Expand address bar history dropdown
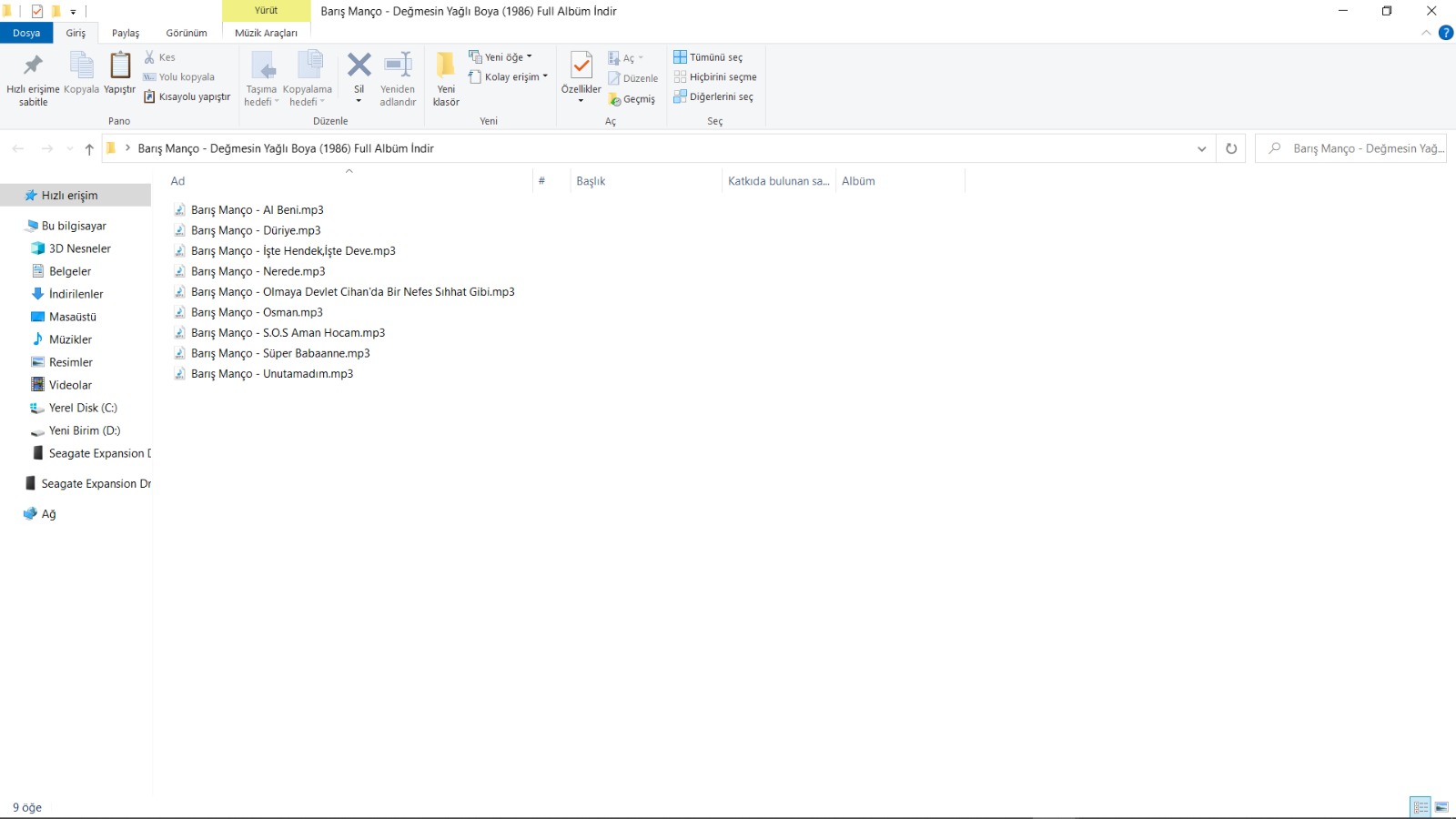1456x819 pixels. click(1201, 148)
